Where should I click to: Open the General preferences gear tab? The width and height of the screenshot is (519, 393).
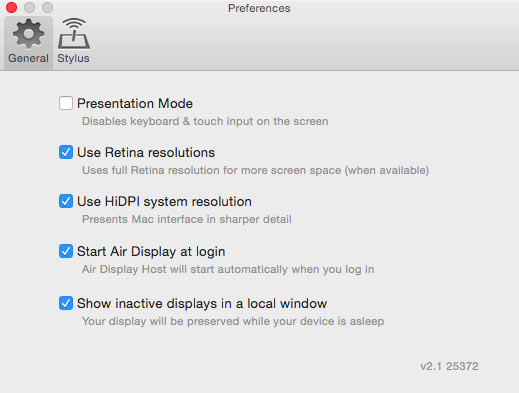pyautogui.click(x=28, y=42)
